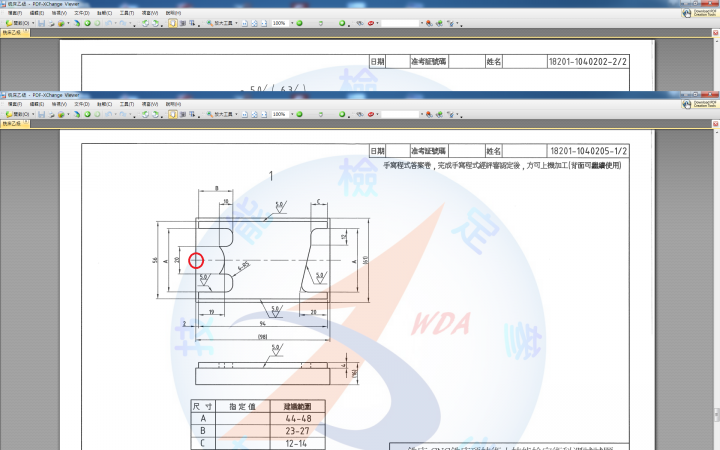Click the green zoom-in button beside 100%, front window
The height and width of the screenshot is (450, 720).
pos(299,114)
